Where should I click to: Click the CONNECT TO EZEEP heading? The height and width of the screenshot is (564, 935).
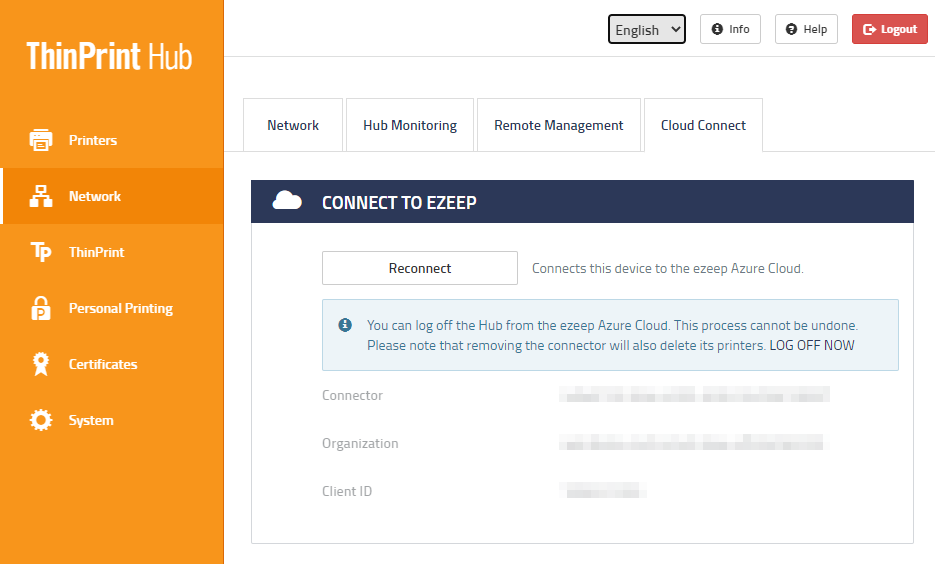[399, 203]
